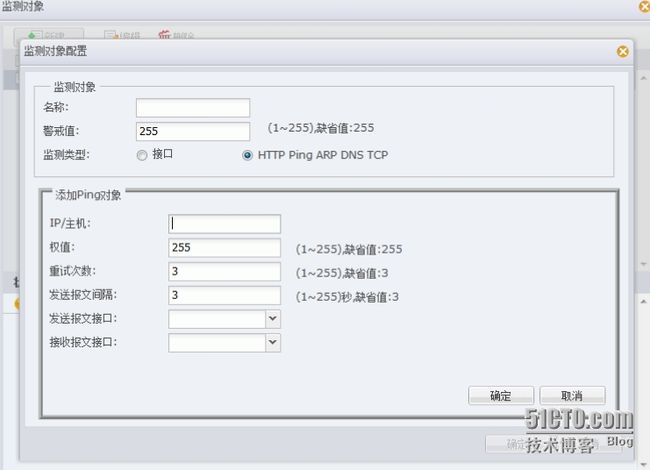The height and width of the screenshot is (470, 650).
Task: Close the 监测对象配置 dialog
Action: [x=622, y=51]
